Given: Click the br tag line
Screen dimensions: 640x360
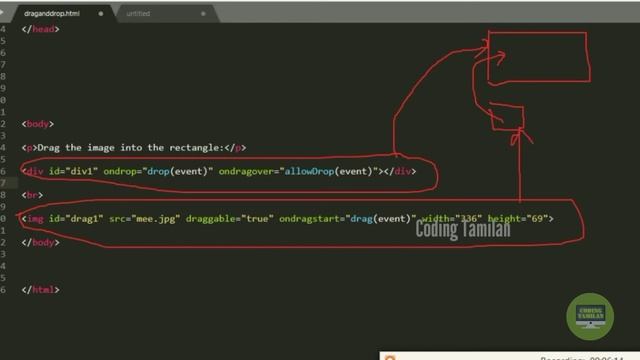Looking at the screenshot, I should click(x=32, y=195).
